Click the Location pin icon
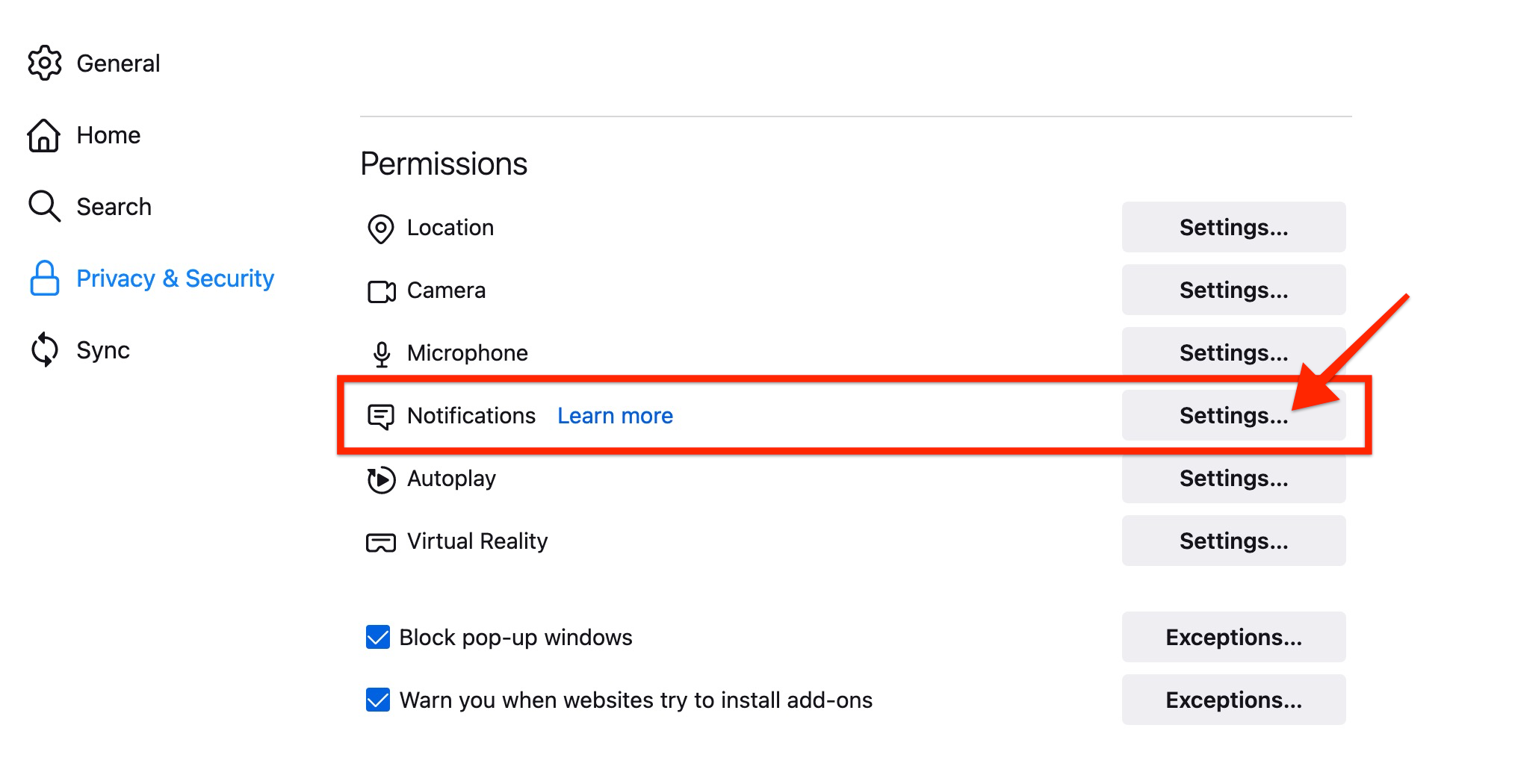This screenshot has width=1515, height=784. 381,228
